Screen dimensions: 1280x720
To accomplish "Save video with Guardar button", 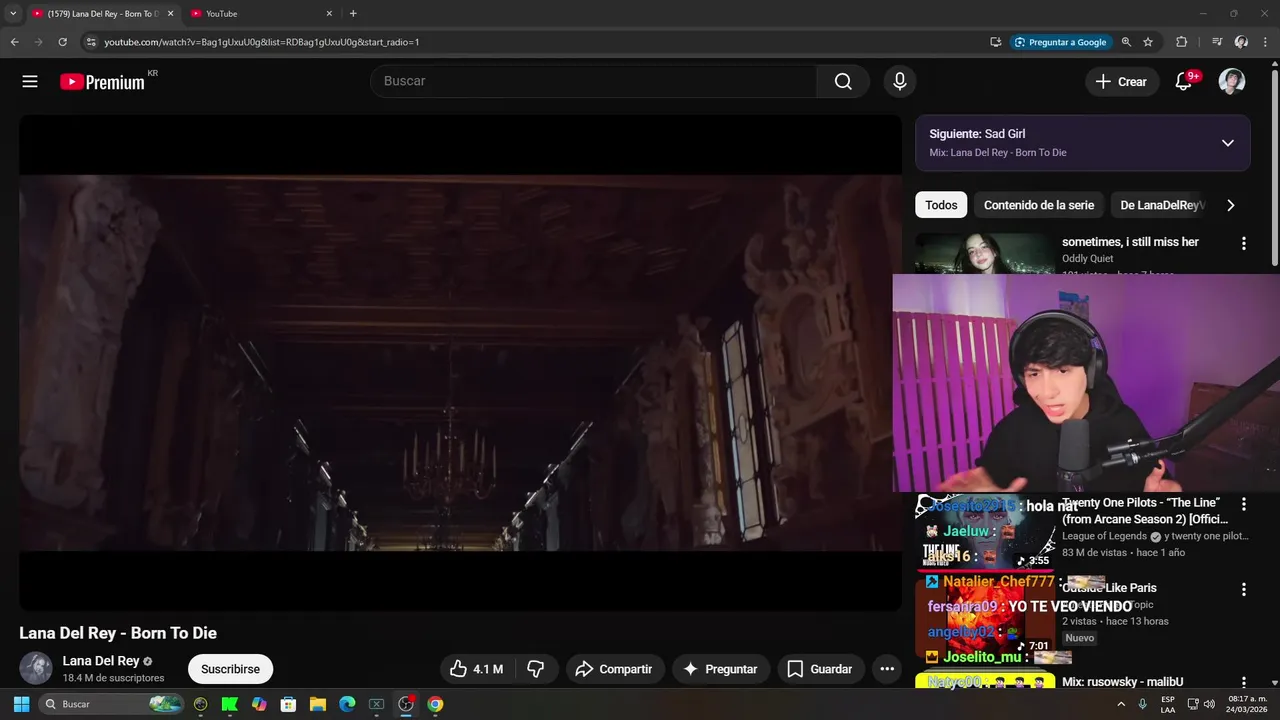I will pyautogui.click(x=820, y=669).
